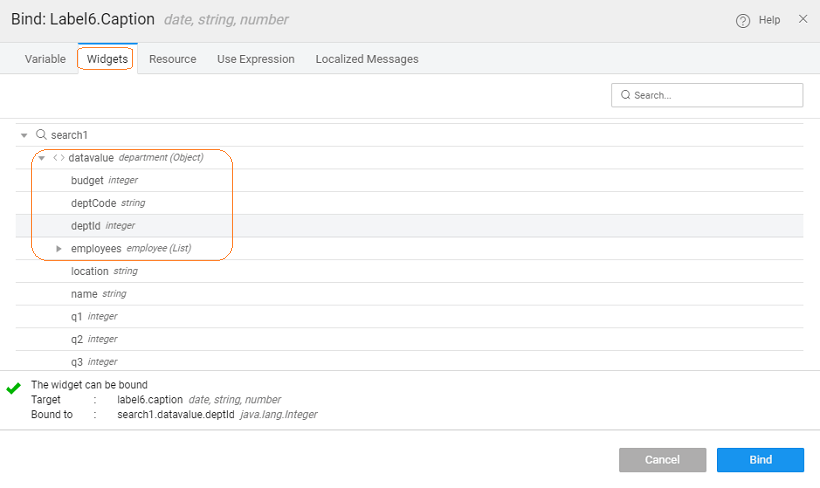The image size is (820, 488).
Task: Click the Help question mark icon
Action: point(743,21)
